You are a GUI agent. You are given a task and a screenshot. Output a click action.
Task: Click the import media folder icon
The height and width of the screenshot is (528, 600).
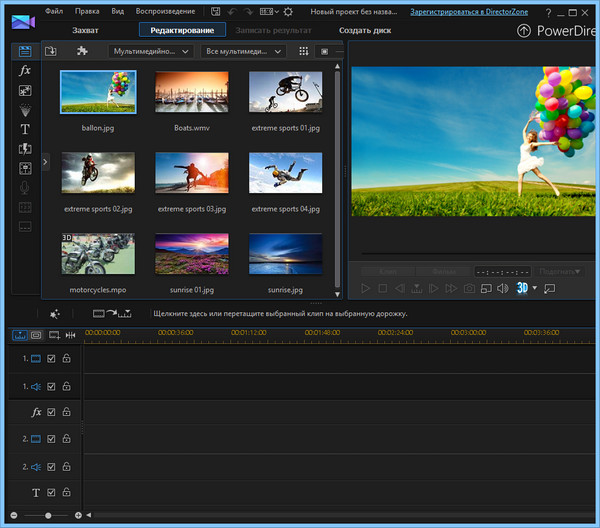coord(51,51)
